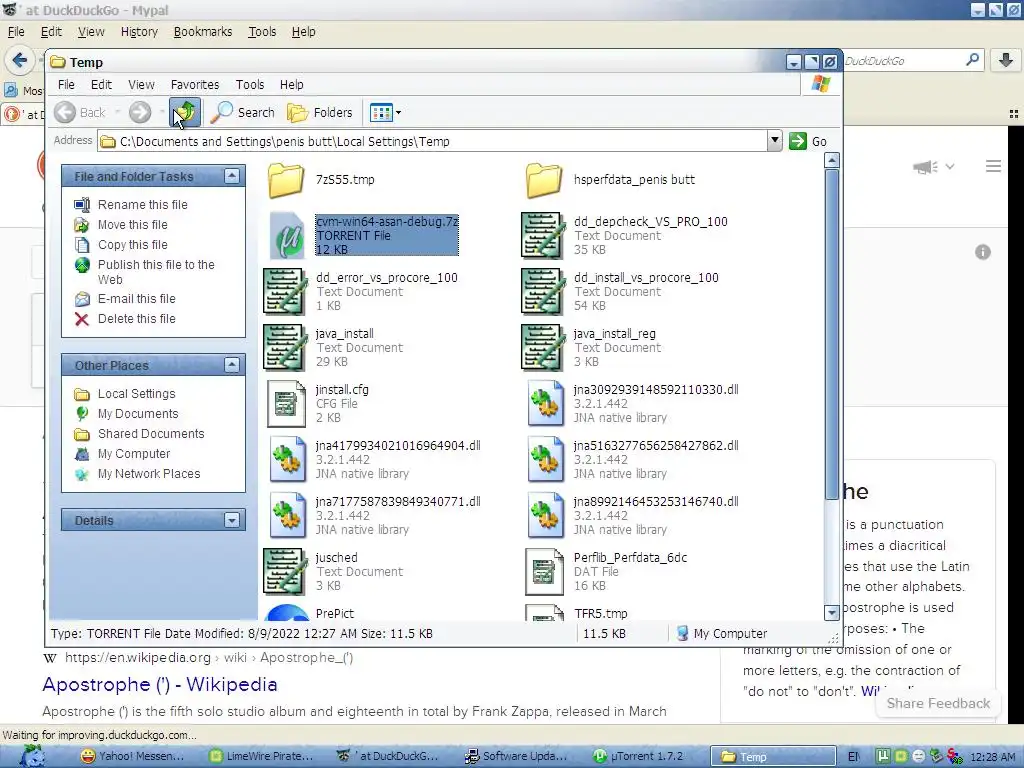Switch to Software Update taskbar button
Screen dimensions: 1024x768
coord(517,756)
